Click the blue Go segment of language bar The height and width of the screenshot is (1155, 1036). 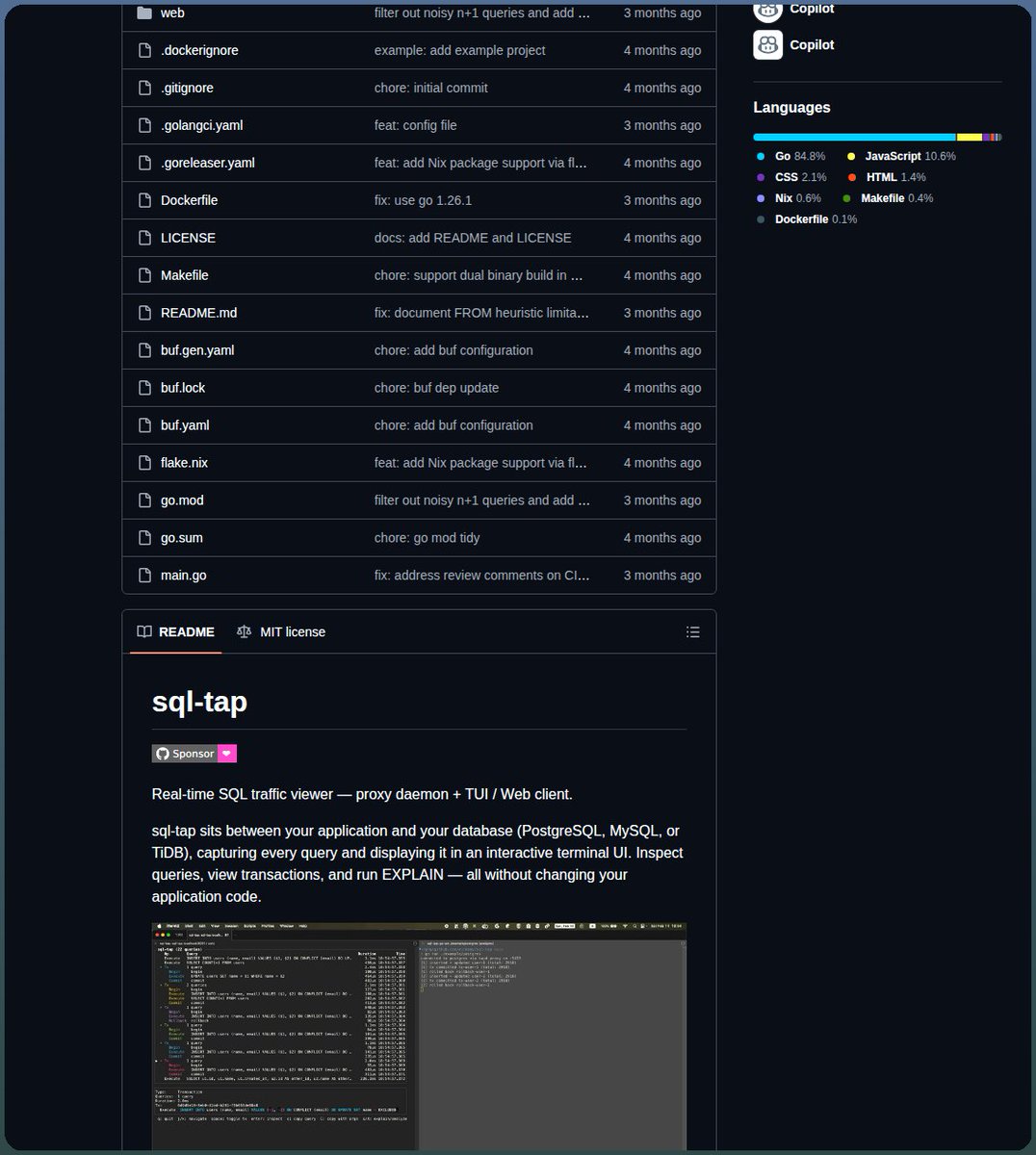click(x=854, y=138)
